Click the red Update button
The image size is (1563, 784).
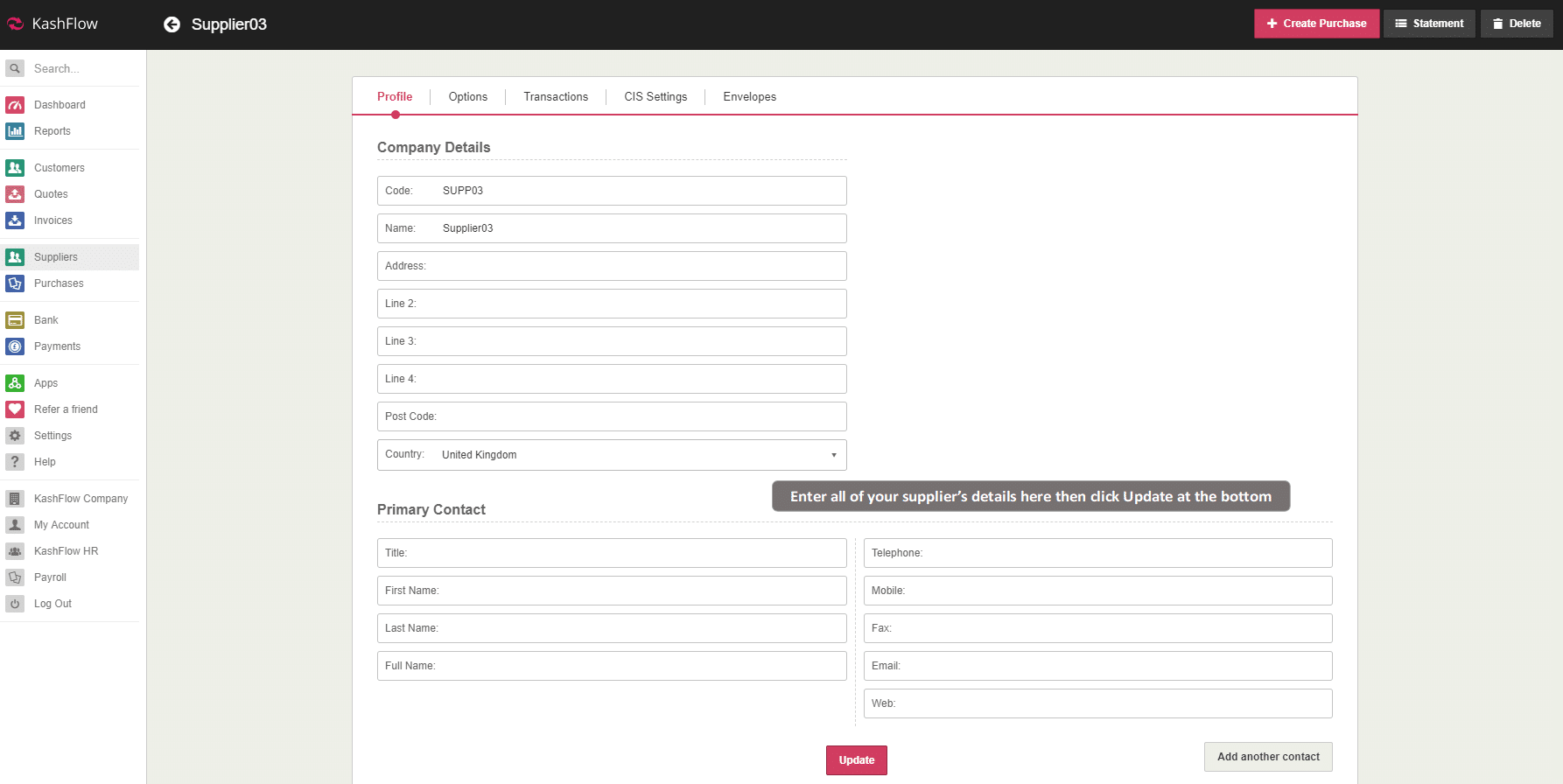tap(856, 760)
